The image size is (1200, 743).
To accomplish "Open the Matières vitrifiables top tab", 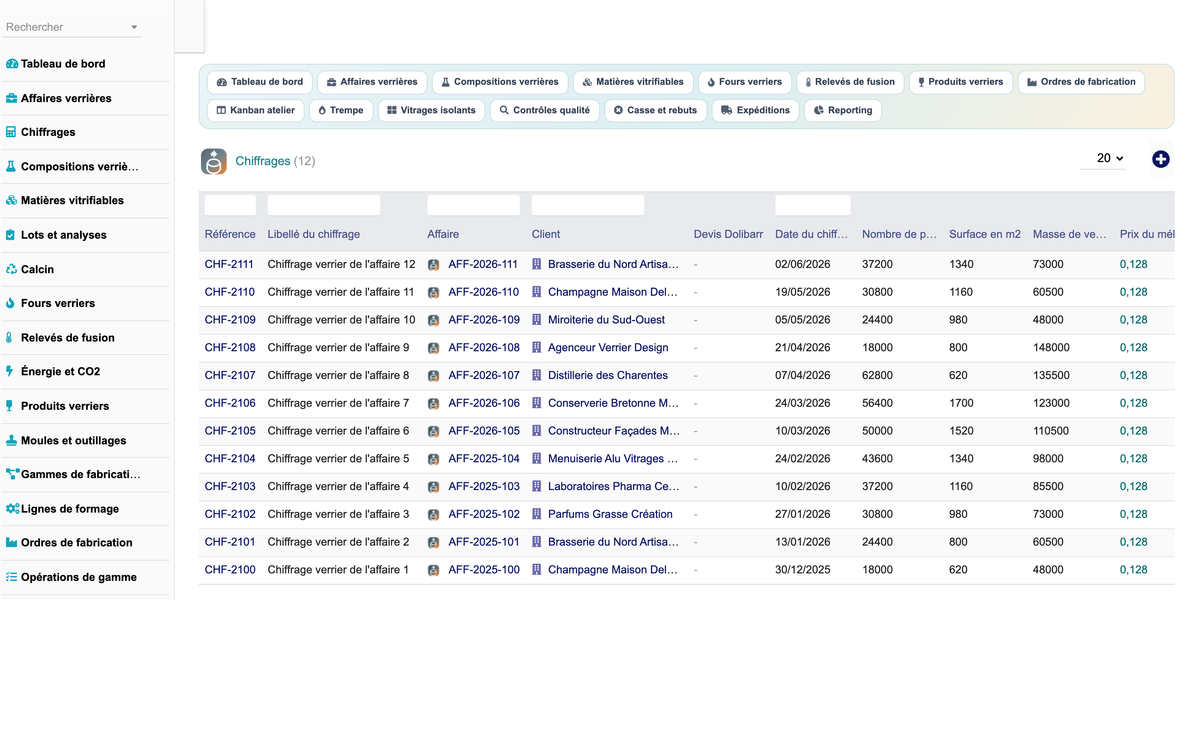I will coord(633,82).
